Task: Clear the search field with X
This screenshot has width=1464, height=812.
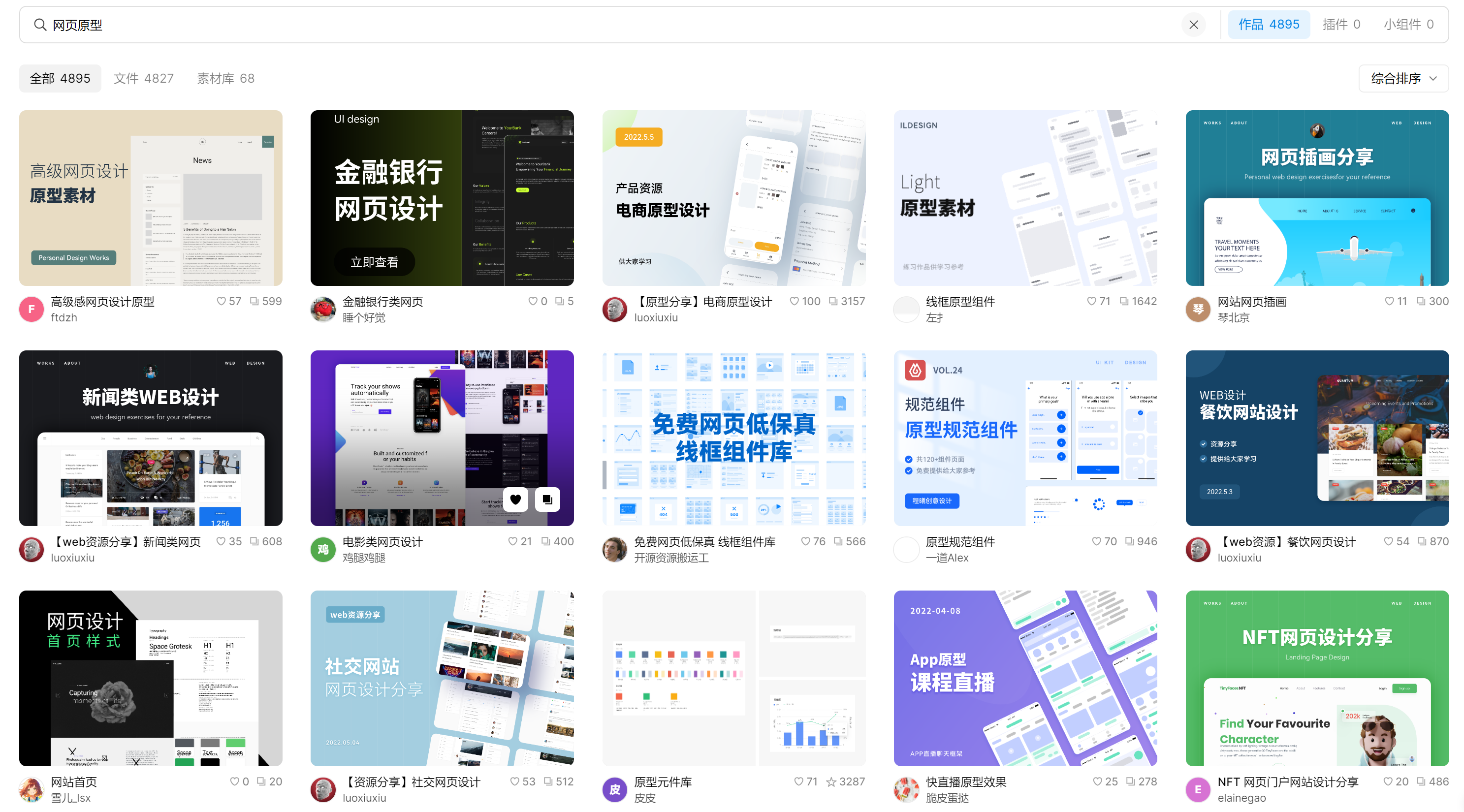Action: tap(1193, 25)
